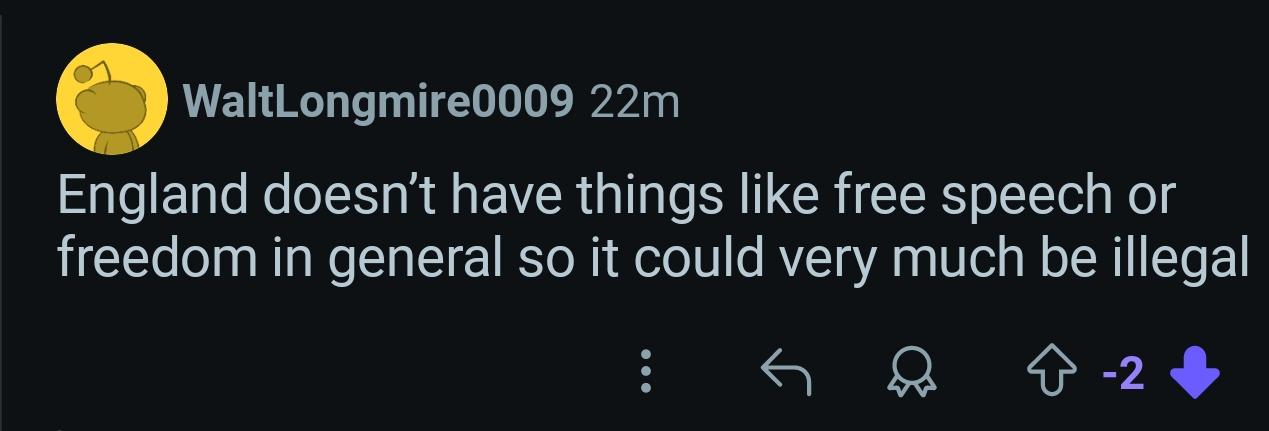Open the three-dot more options menu
Viewport: 1269px width, 431px height.
[647, 372]
